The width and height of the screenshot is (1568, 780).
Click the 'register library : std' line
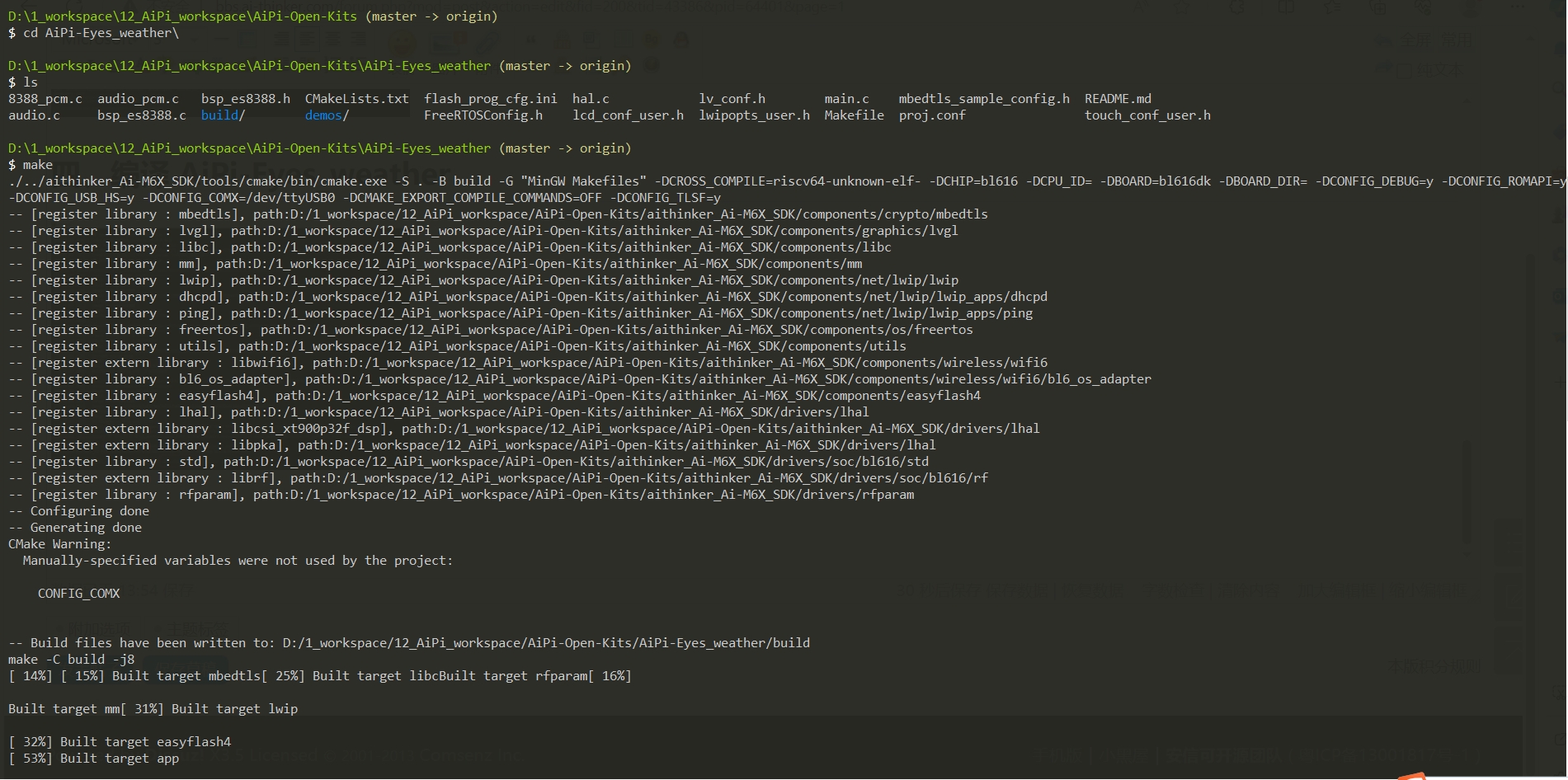[x=469, y=462]
